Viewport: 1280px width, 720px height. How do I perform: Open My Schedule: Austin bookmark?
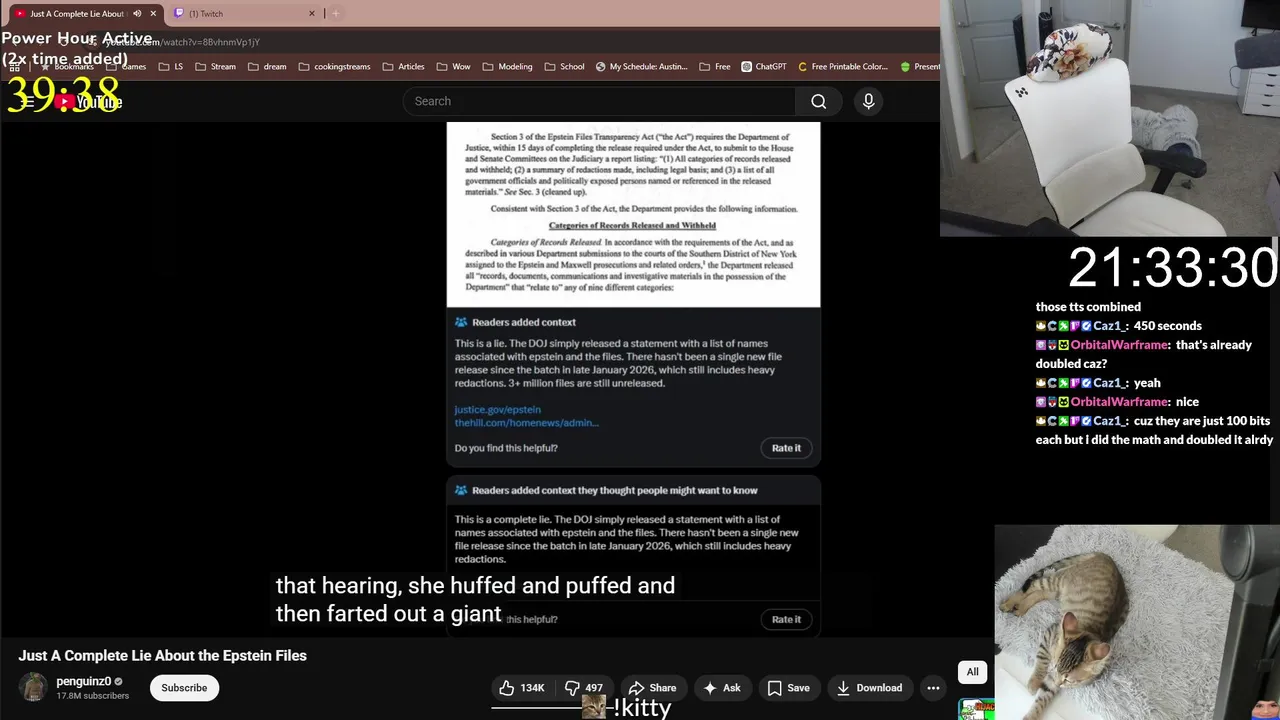click(x=641, y=67)
